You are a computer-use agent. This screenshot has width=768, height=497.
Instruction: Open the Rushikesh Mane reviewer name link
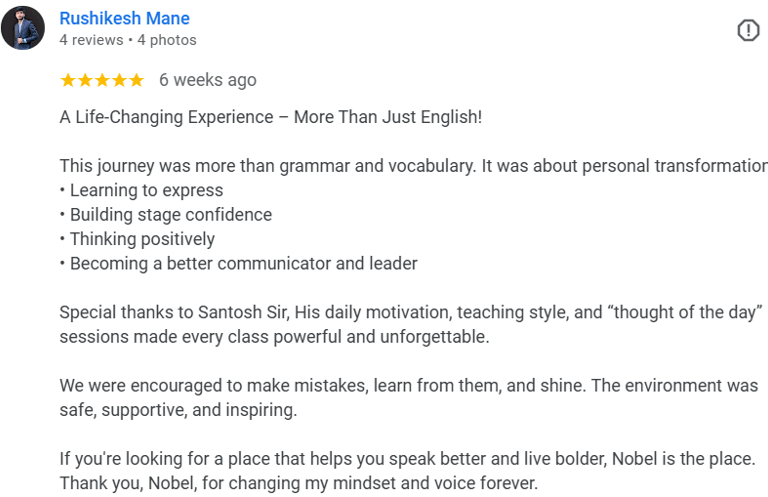coord(125,18)
